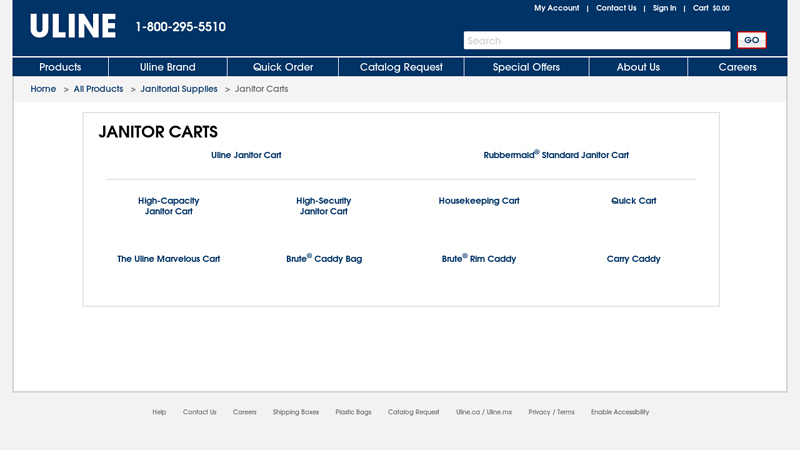Open Uline Janitor Cart category
Screen dimensions: 800x450
[x=246, y=155]
